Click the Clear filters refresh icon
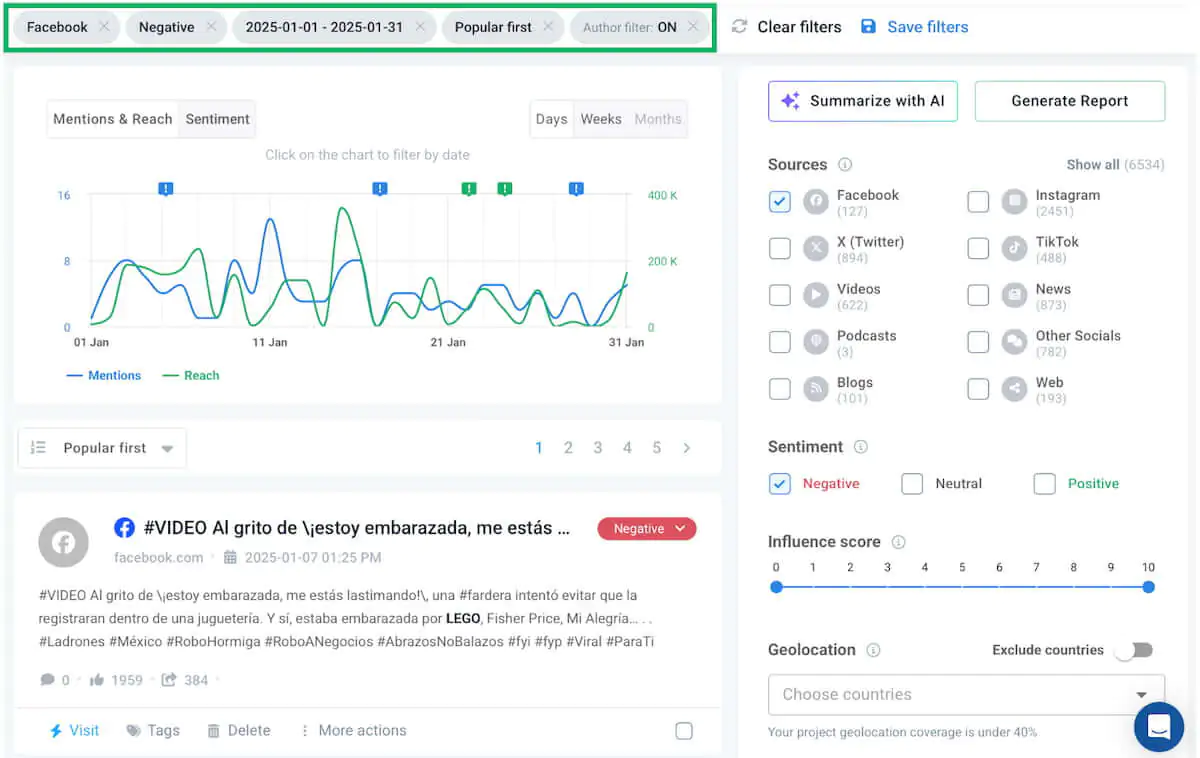1200x758 pixels. (739, 27)
